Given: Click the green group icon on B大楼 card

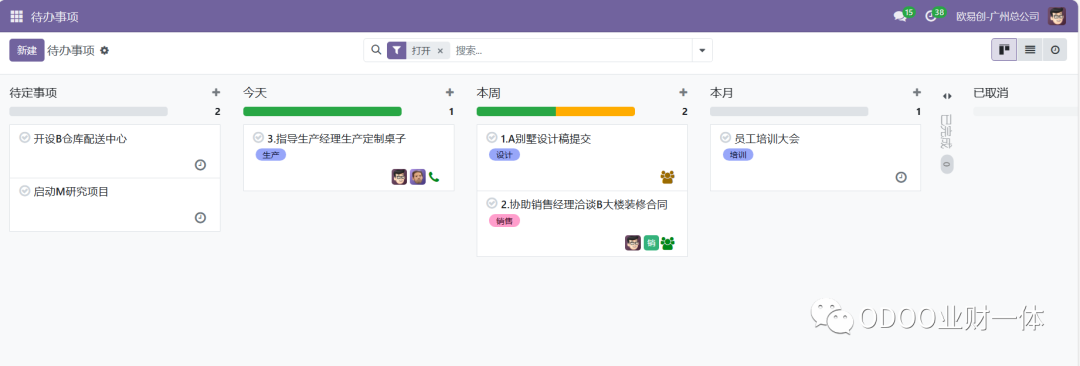Looking at the screenshot, I should 667,243.
